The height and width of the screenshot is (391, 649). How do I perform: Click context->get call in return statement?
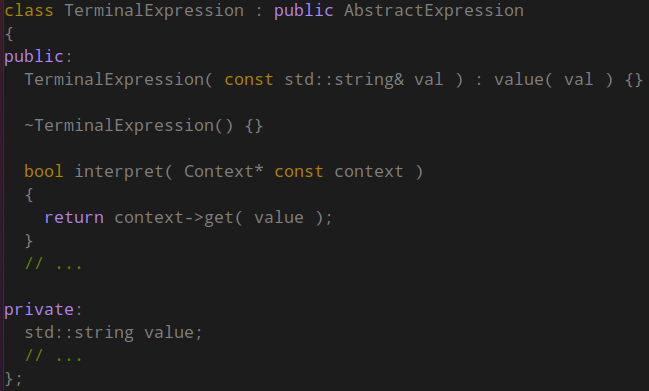[174, 218]
